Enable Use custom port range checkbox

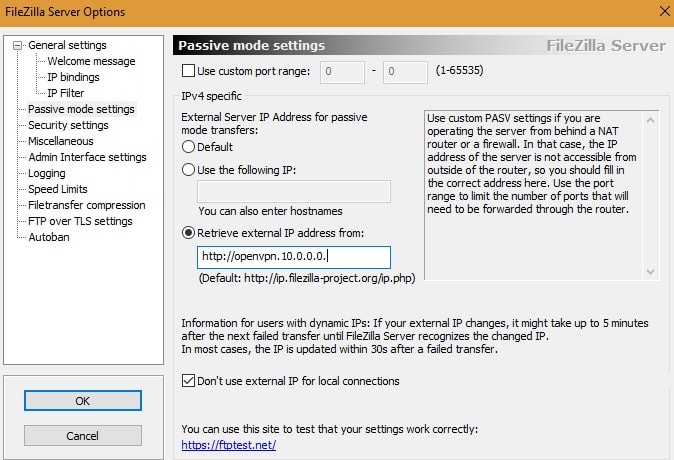(188, 71)
